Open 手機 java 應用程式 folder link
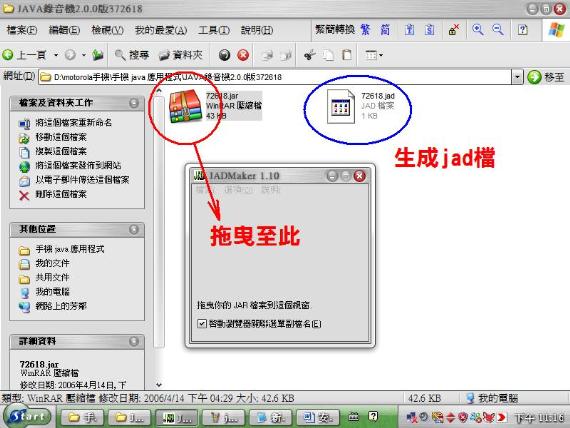 pyautogui.click(x=69, y=249)
